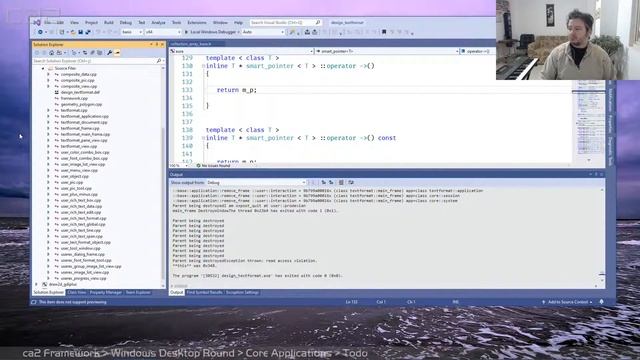Click notifications bell in status bar
The image size is (640, 360).
[601, 302]
